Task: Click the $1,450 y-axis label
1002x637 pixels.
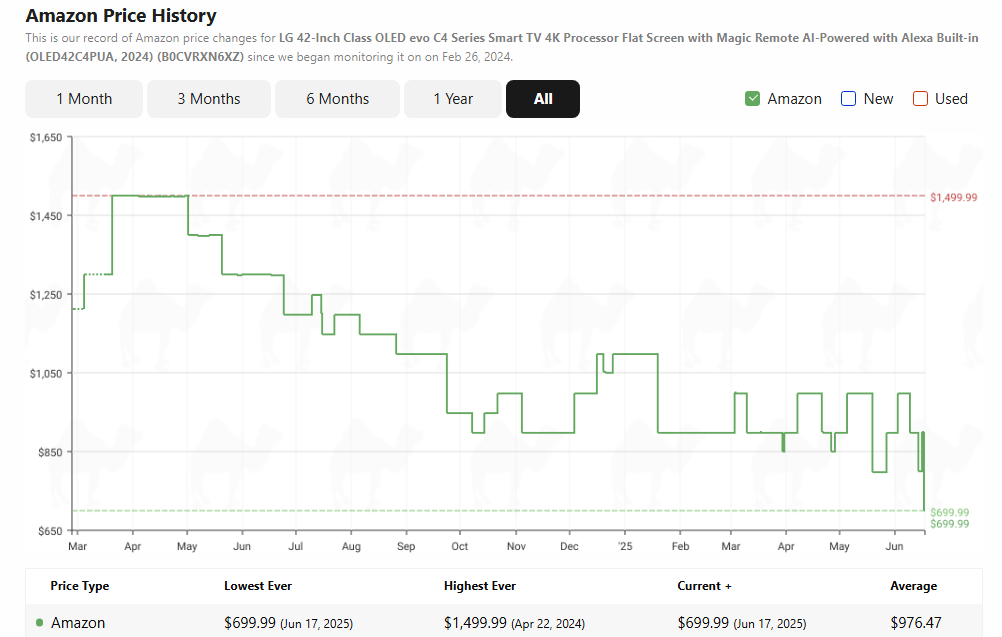Action: [46, 216]
